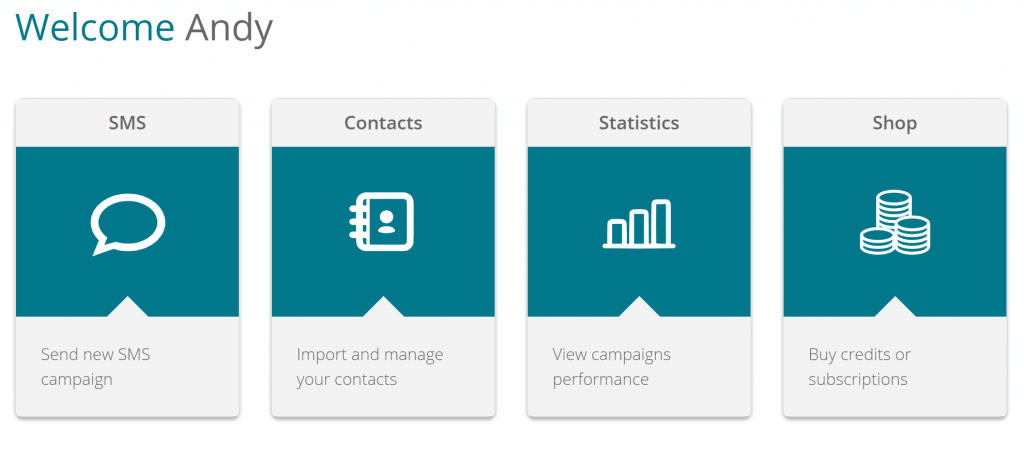This screenshot has height=461, width=1024.
Task: Click the tallest coin stack in the Shop icon
Action: tap(894, 206)
